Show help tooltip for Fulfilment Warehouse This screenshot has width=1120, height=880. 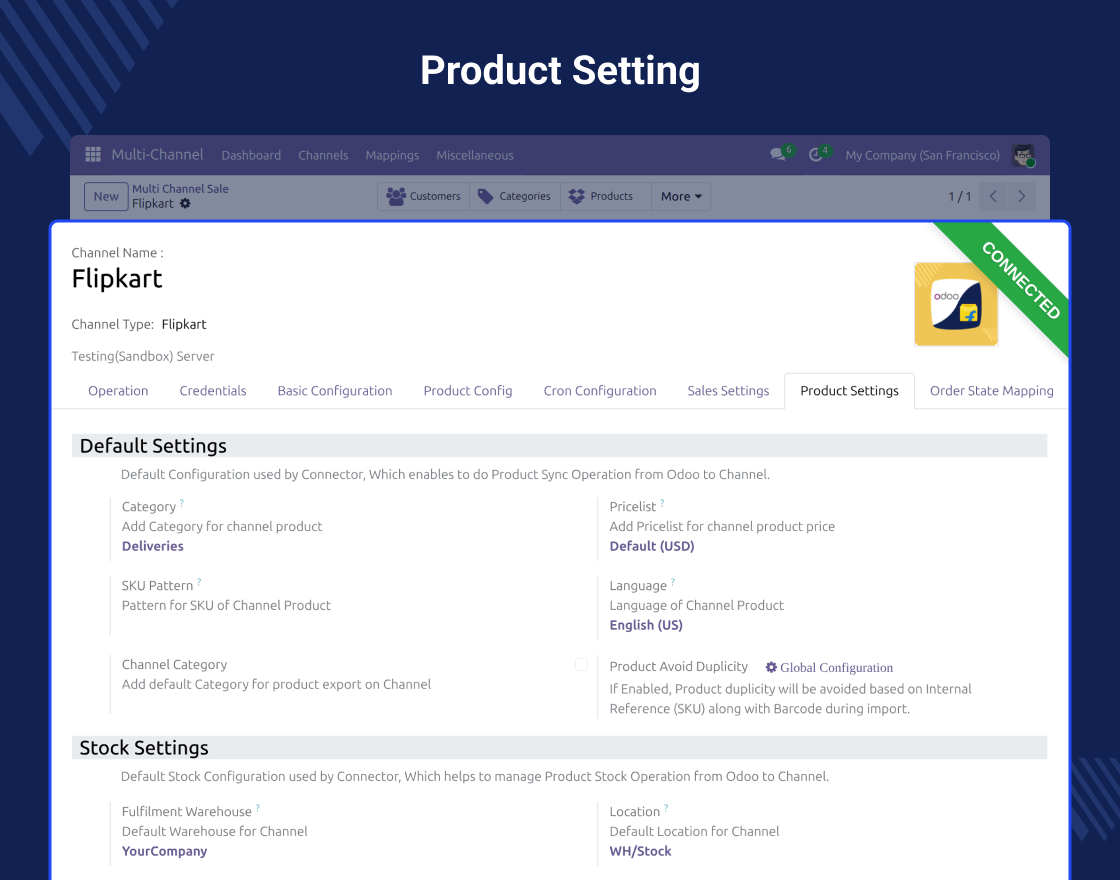click(x=258, y=808)
